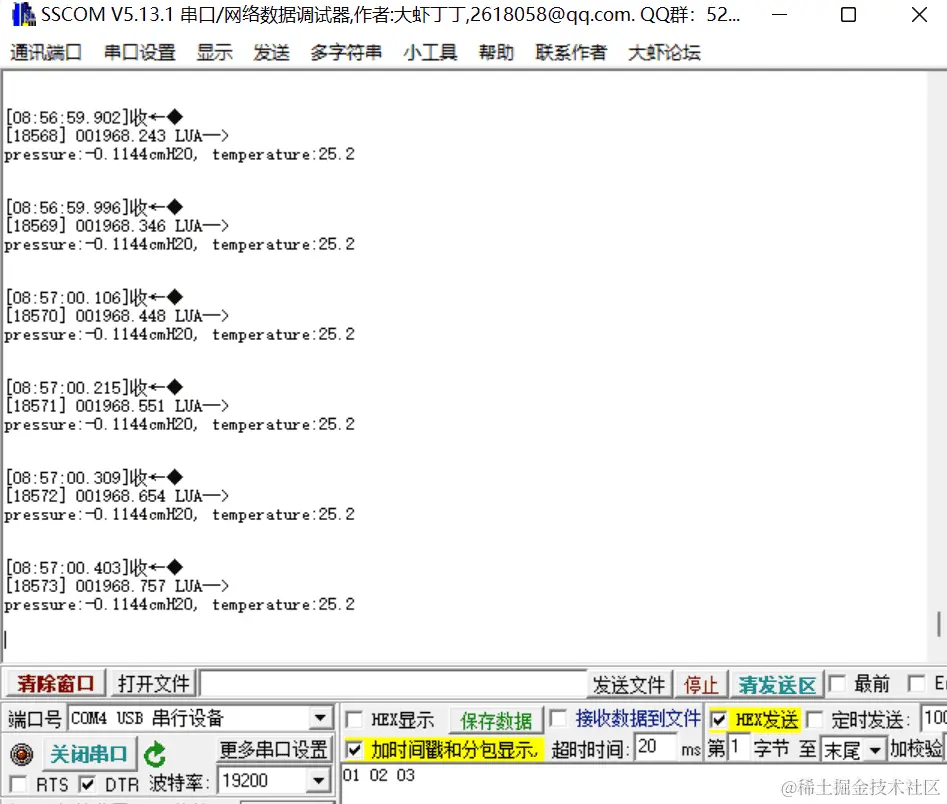Click the 打开文件 button
Viewport: 947px width, 804px height.
(x=153, y=684)
